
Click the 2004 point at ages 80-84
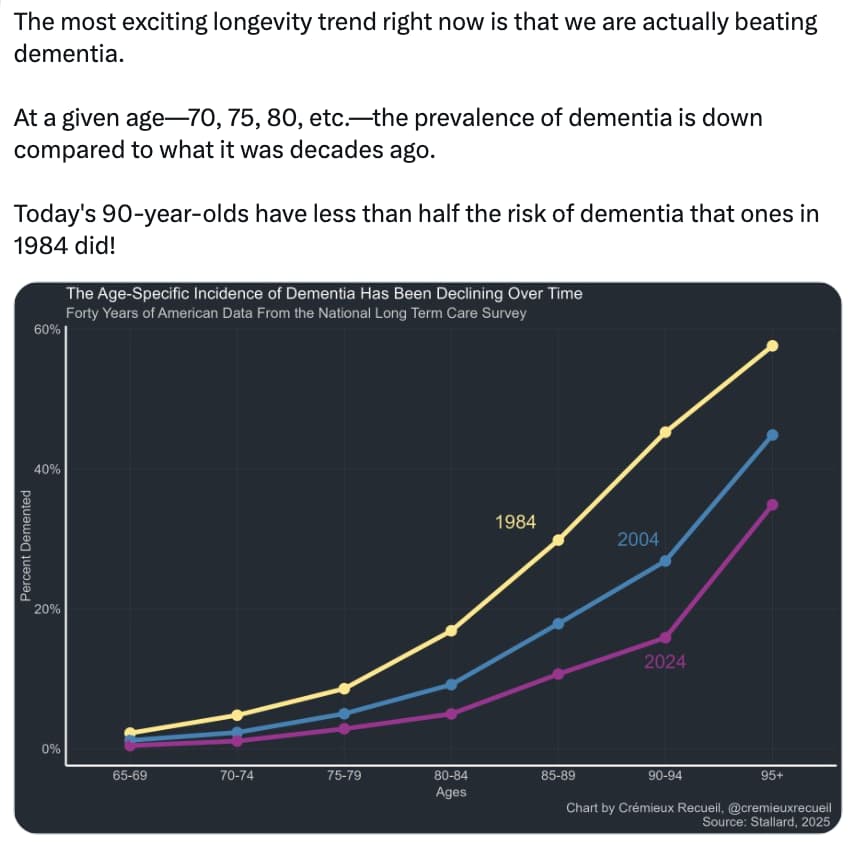click(x=451, y=684)
